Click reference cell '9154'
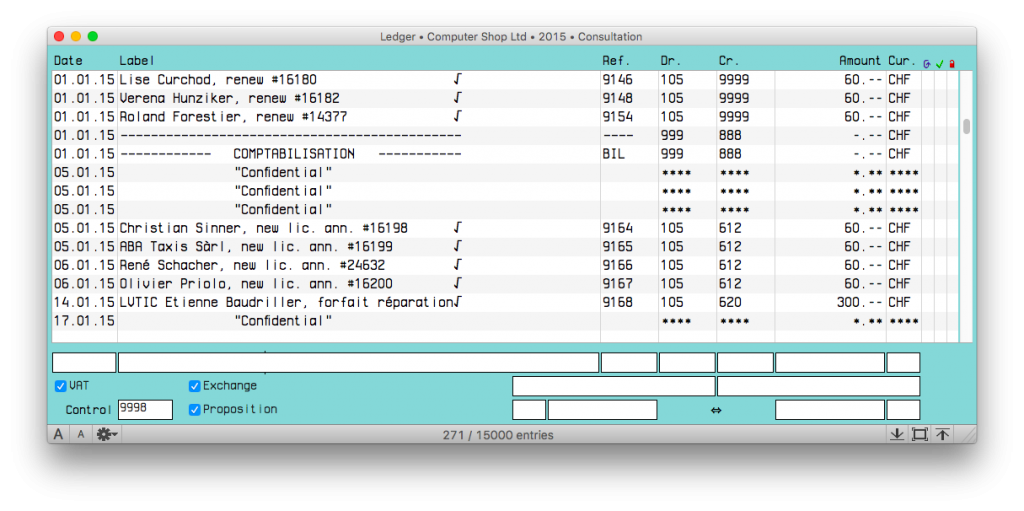 coord(617,117)
